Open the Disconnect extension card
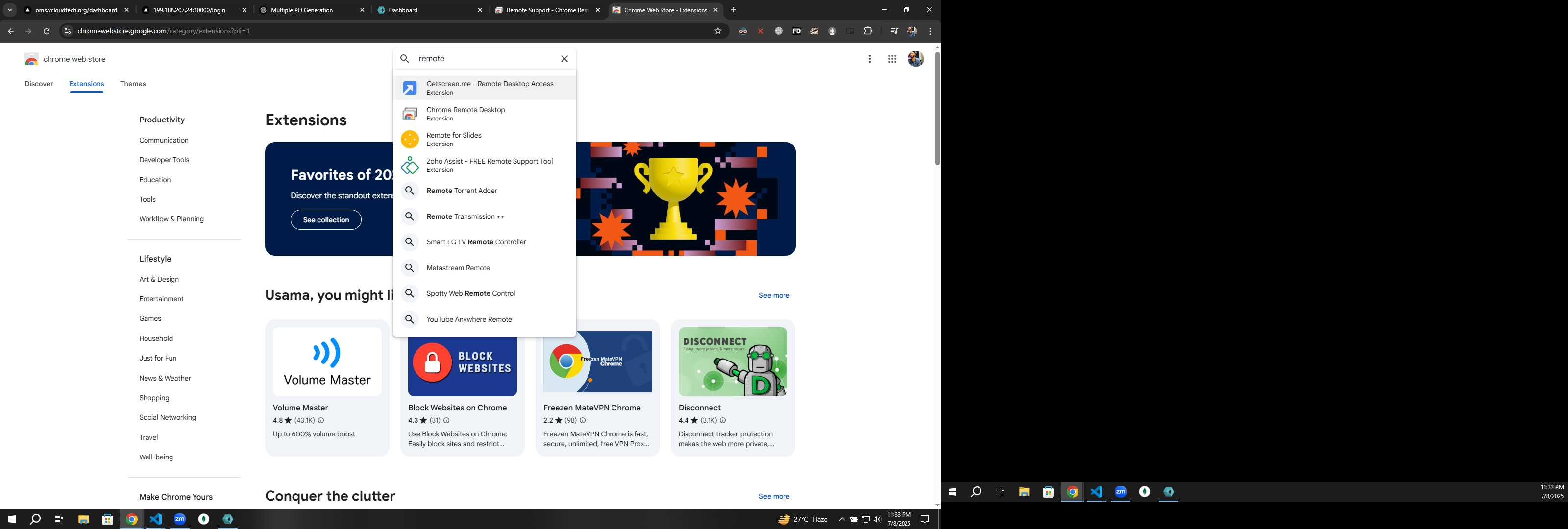Image resolution: width=1568 pixels, height=529 pixels. [733, 388]
